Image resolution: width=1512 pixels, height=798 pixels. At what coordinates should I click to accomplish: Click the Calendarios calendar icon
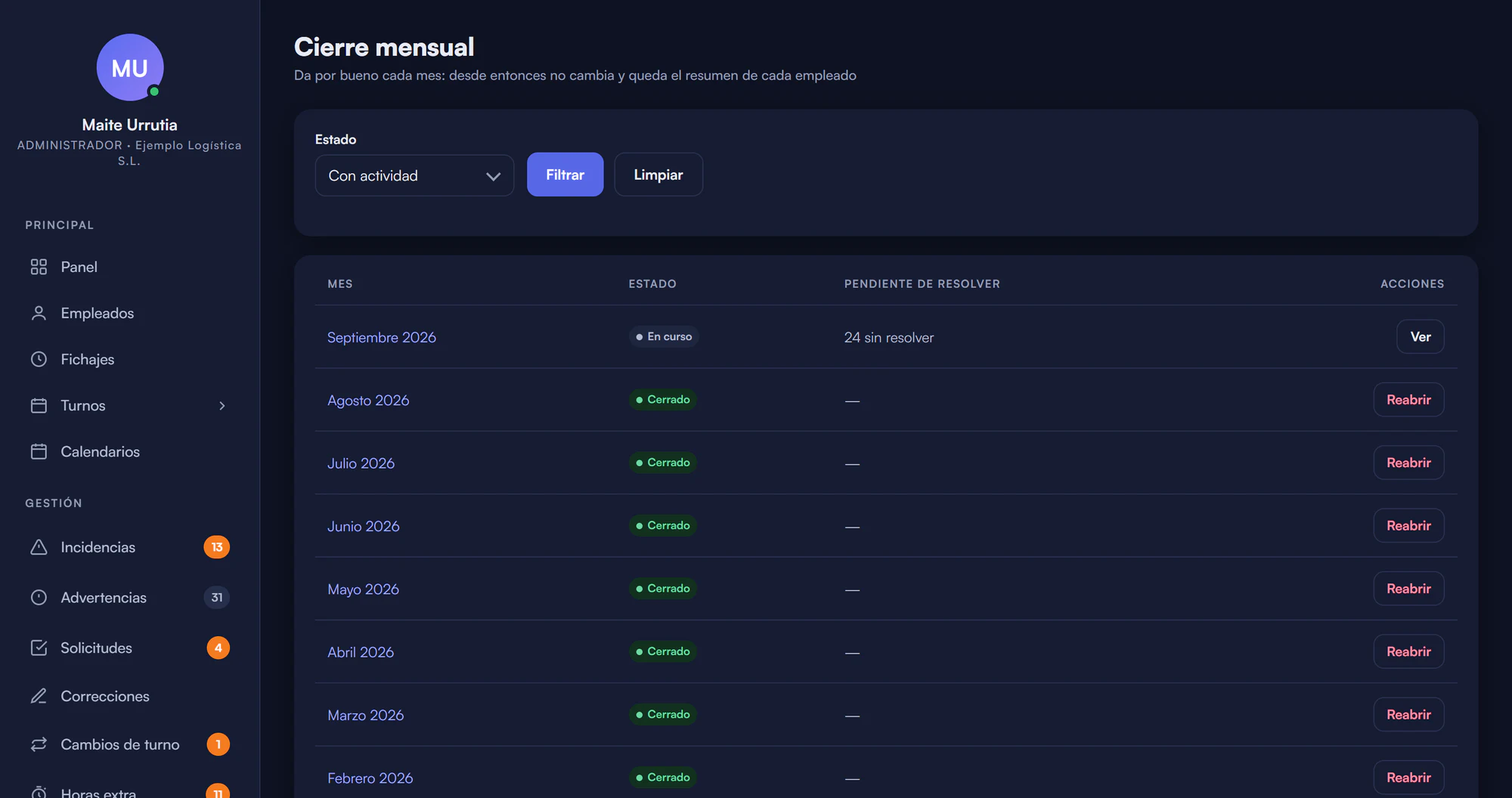(39, 451)
